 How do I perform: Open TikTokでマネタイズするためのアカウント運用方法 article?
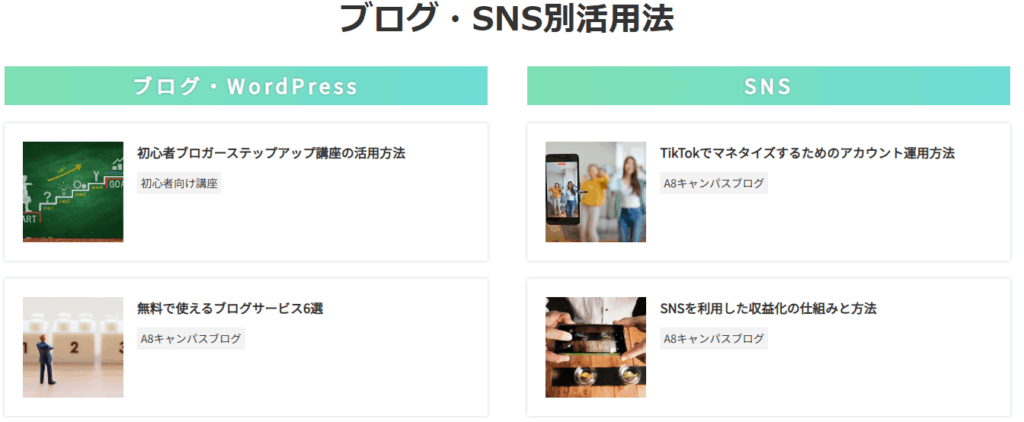[x=807, y=154]
